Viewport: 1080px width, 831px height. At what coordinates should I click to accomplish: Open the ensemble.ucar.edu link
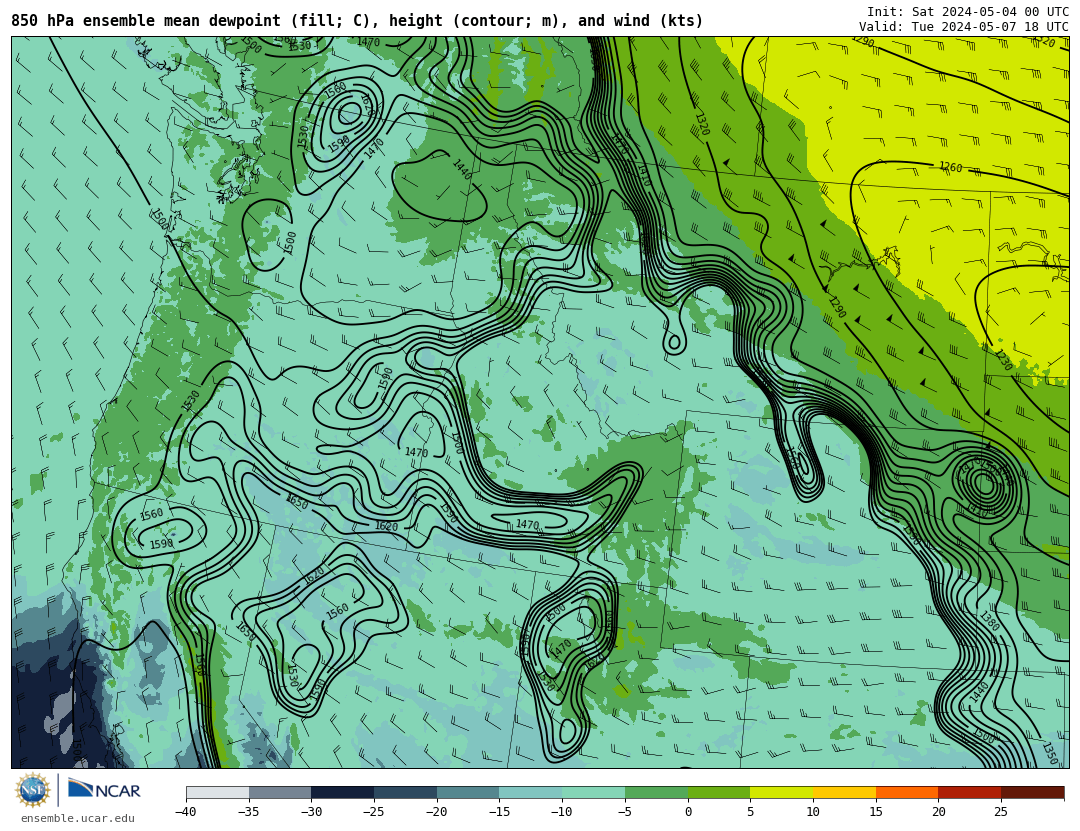[x=78, y=819]
